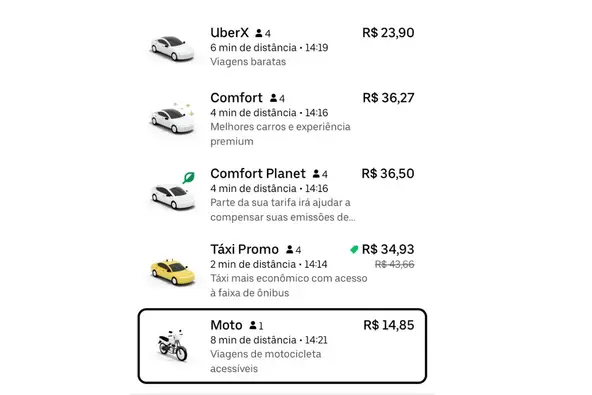Pick the Comfort Planet ride title
Viewport: 592px width, 395px height.
pos(258,174)
